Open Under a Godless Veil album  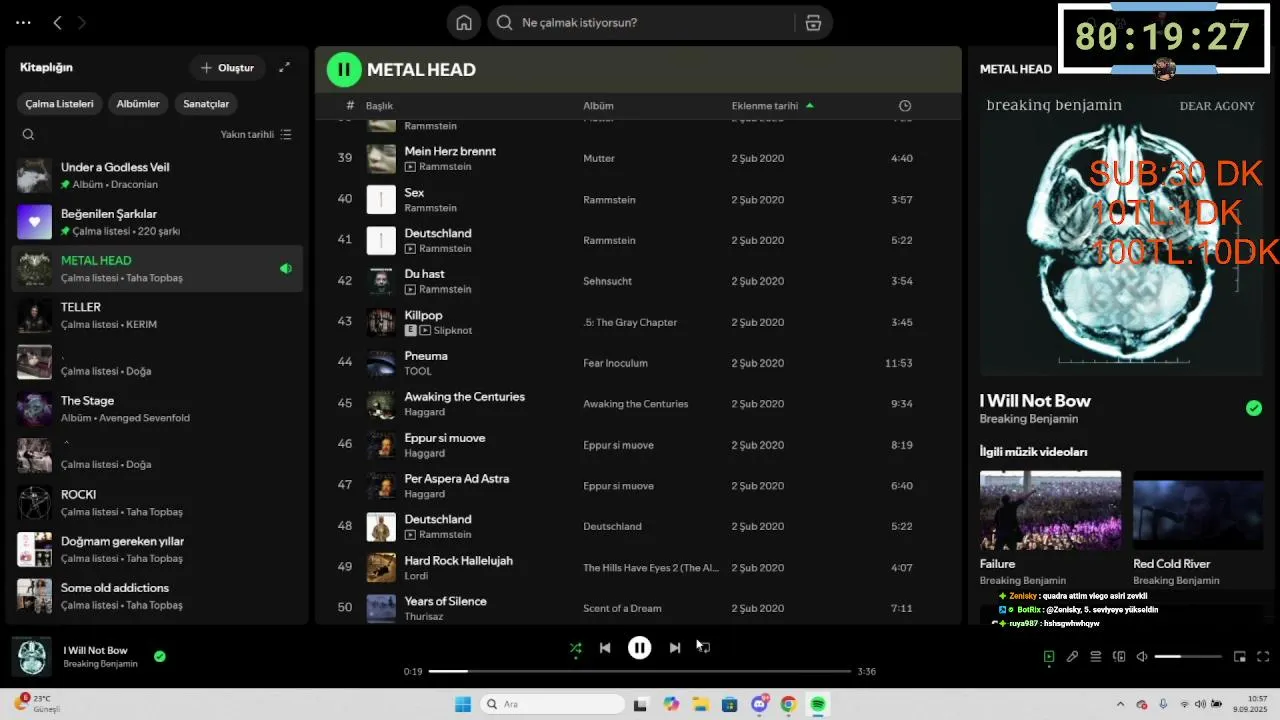pos(157,176)
